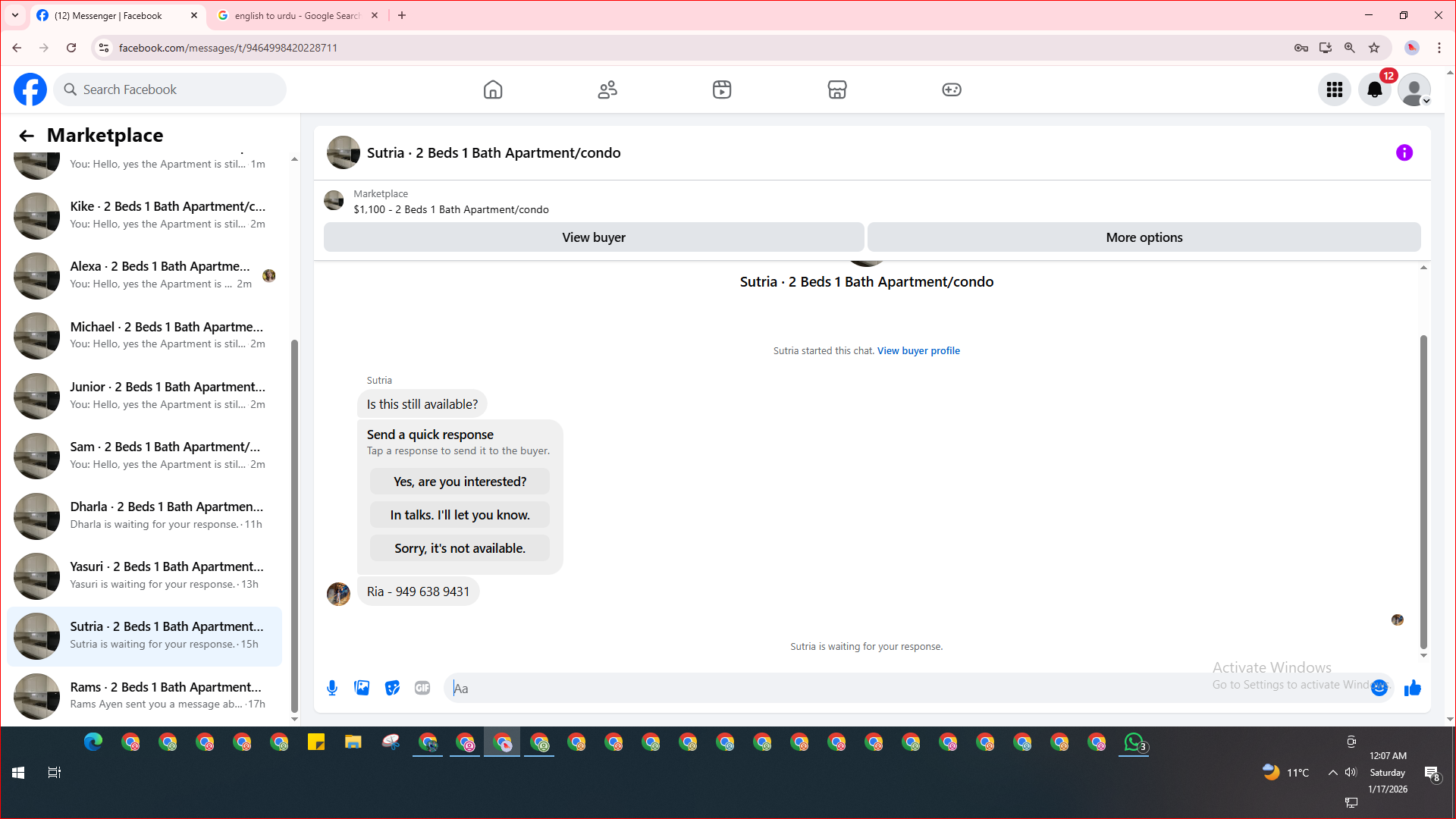Open Facebook notifications bell
1456x819 pixels.
(x=1374, y=89)
